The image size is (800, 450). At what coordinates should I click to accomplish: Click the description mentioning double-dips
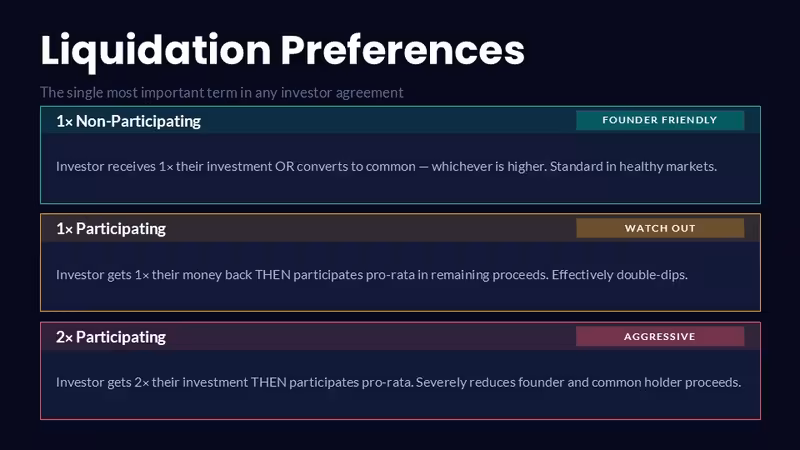pos(372,274)
